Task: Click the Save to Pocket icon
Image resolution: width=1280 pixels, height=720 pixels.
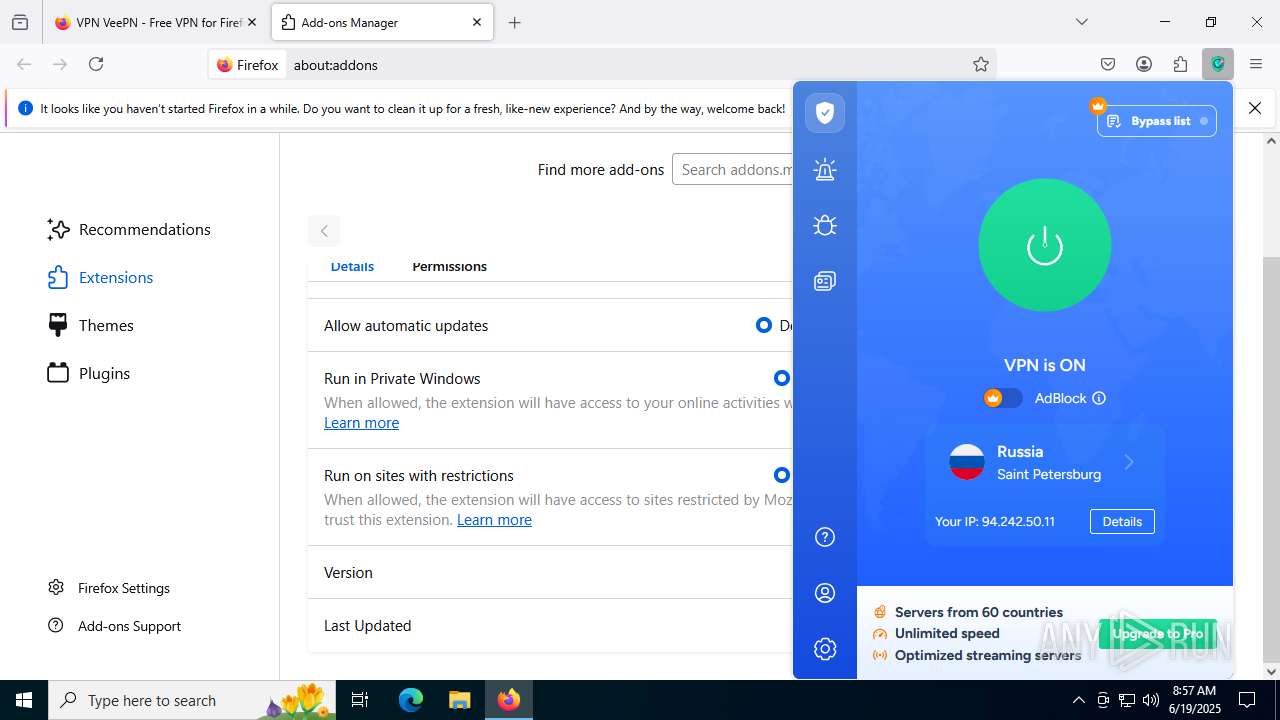Action: [x=1108, y=64]
